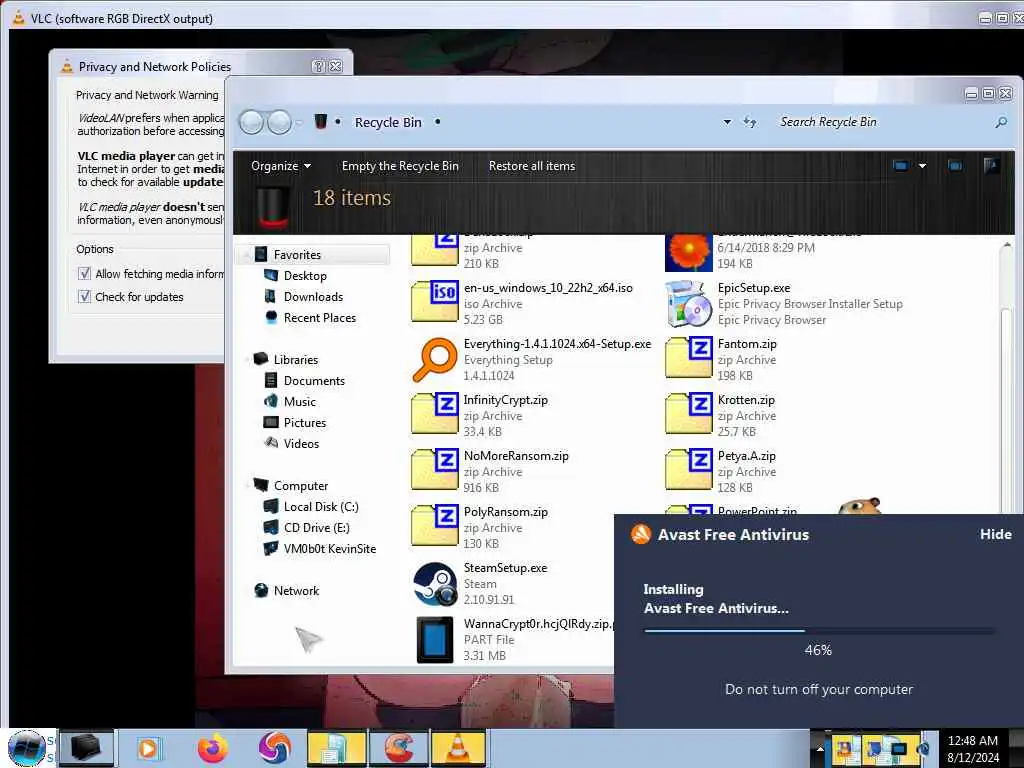1024x768 pixels.
Task: Click the Change view icon in toolbar
Action: [901, 166]
